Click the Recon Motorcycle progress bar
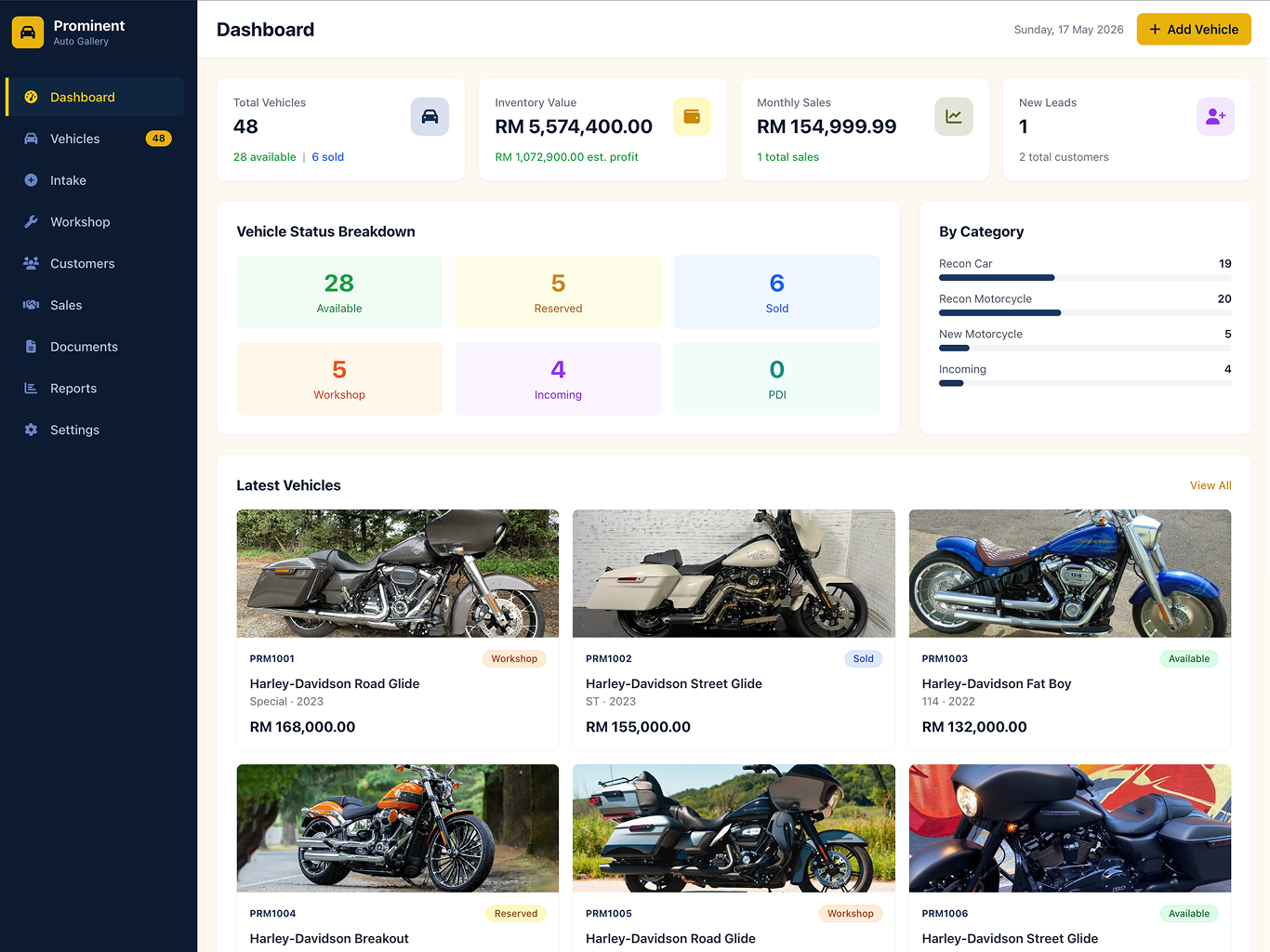The height and width of the screenshot is (952, 1270). point(1085,312)
